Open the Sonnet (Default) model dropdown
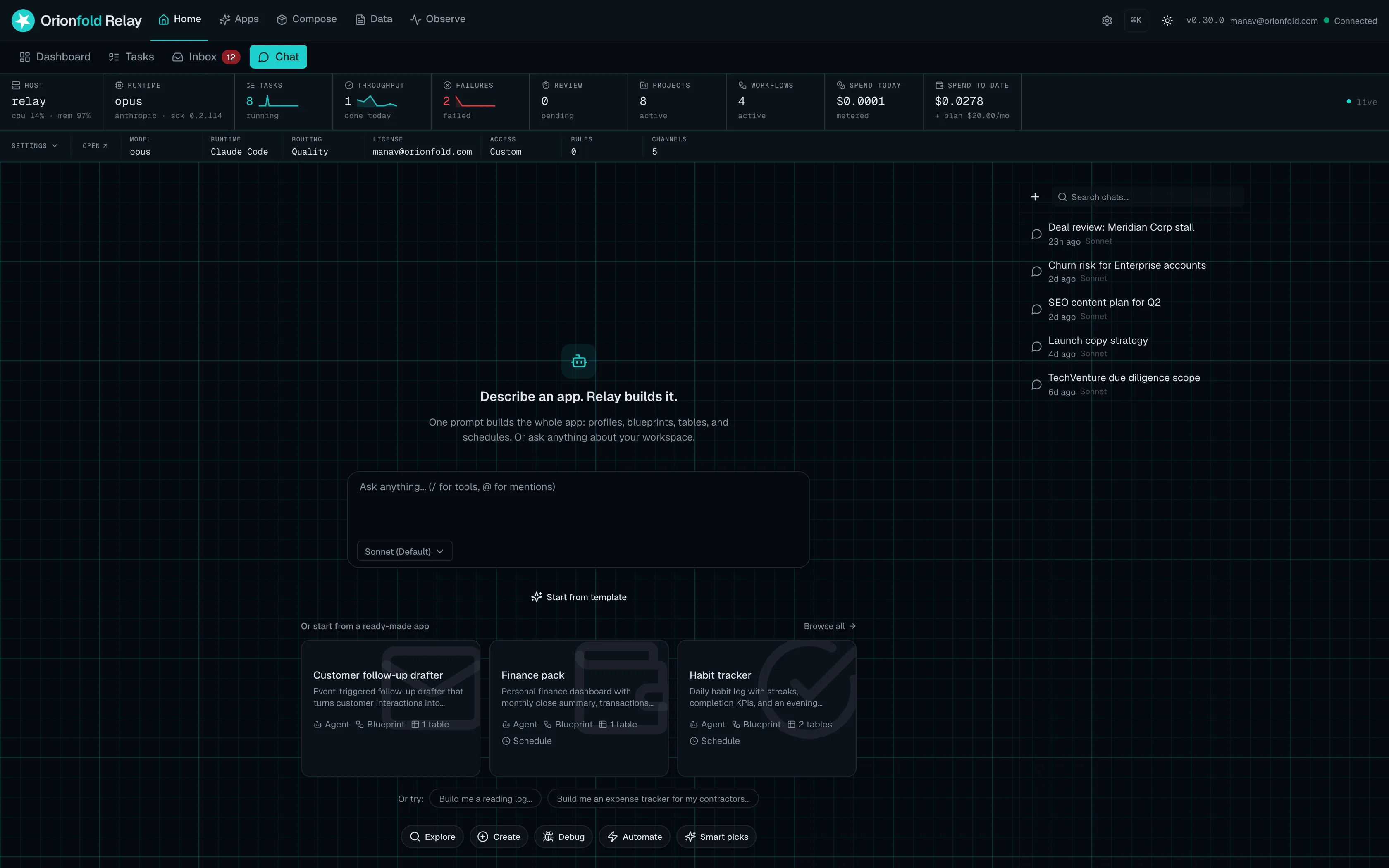Screen dimensions: 1389x868 tap(405, 551)
